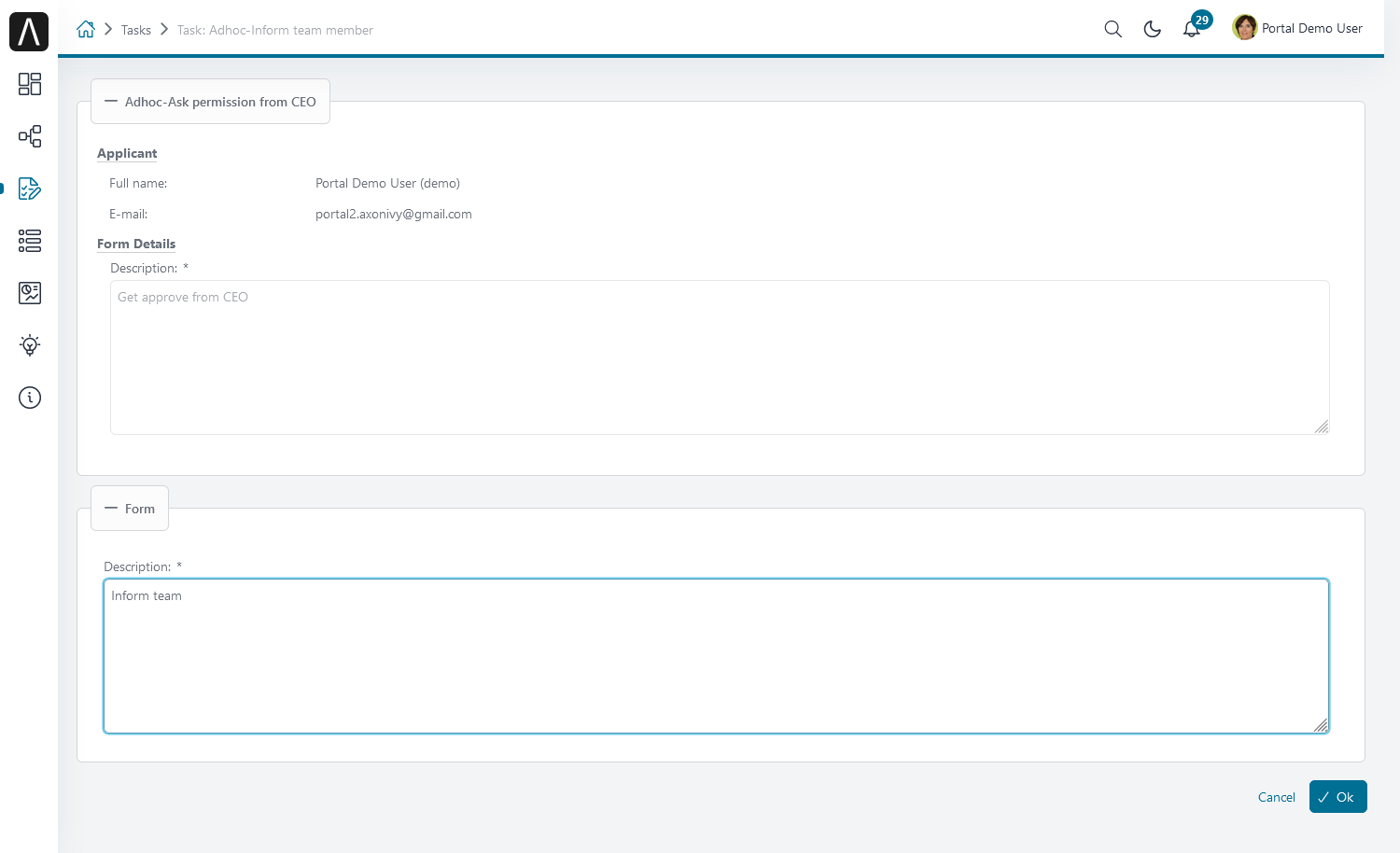Click the Get approve from CEO textarea
The image size is (1400, 853).
click(x=720, y=357)
